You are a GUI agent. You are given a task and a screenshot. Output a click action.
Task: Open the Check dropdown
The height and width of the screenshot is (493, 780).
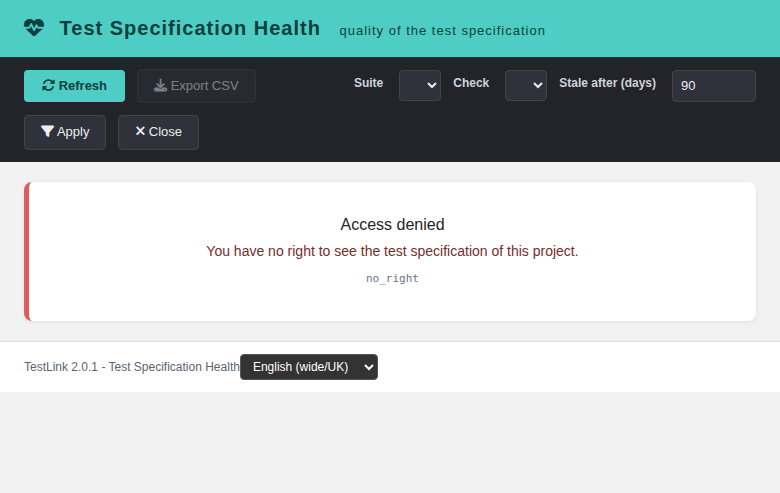(526, 86)
